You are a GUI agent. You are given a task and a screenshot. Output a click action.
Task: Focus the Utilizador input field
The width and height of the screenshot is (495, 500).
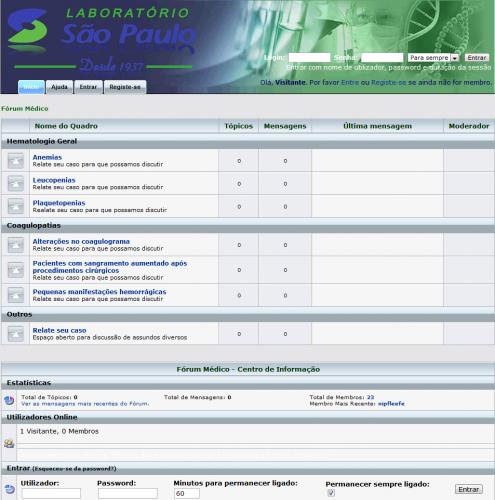tap(51, 493)
